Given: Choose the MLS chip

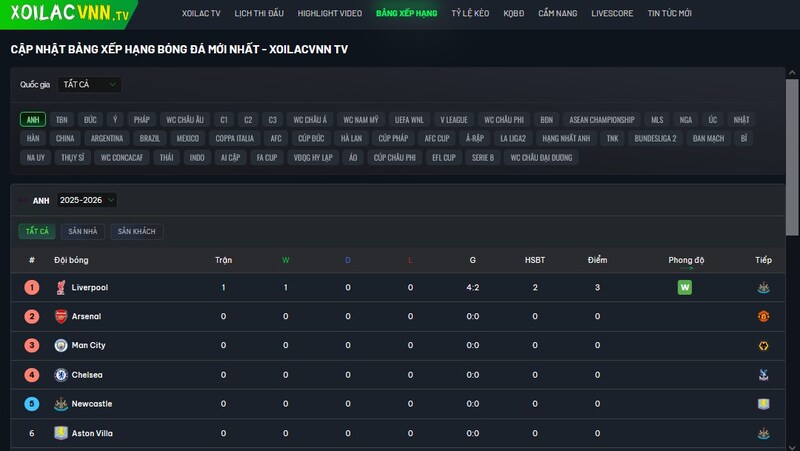Looking at the screenshot, I should click(x=657, y=119).
